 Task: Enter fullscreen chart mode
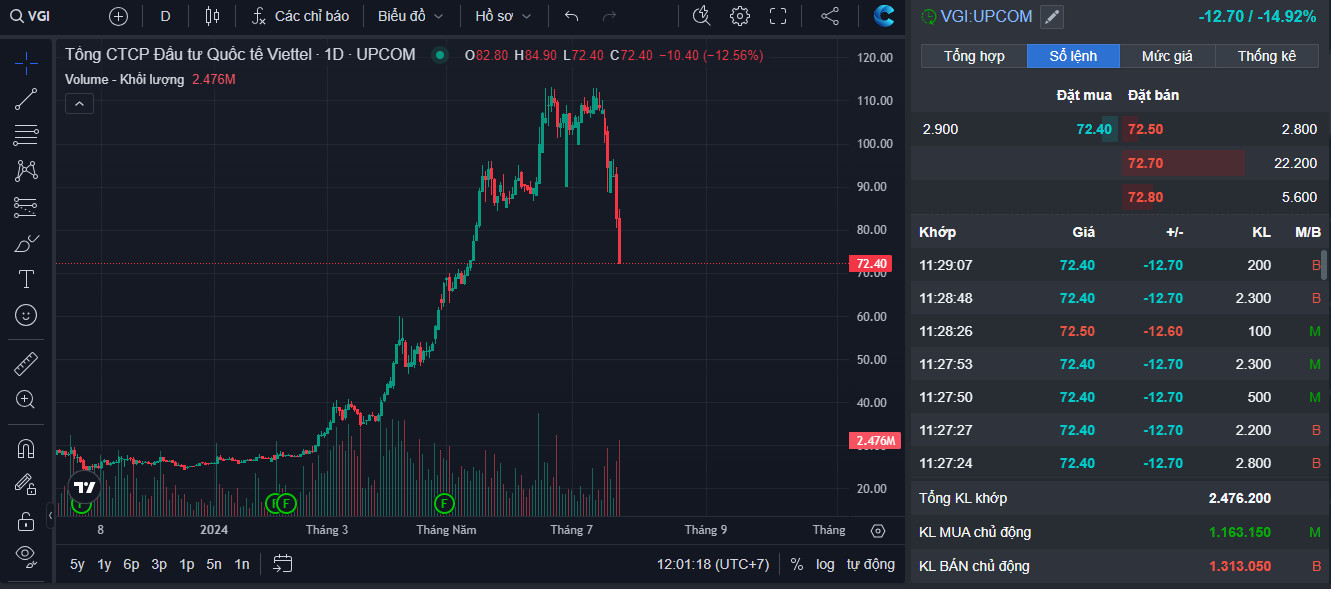tap(778, 16)
